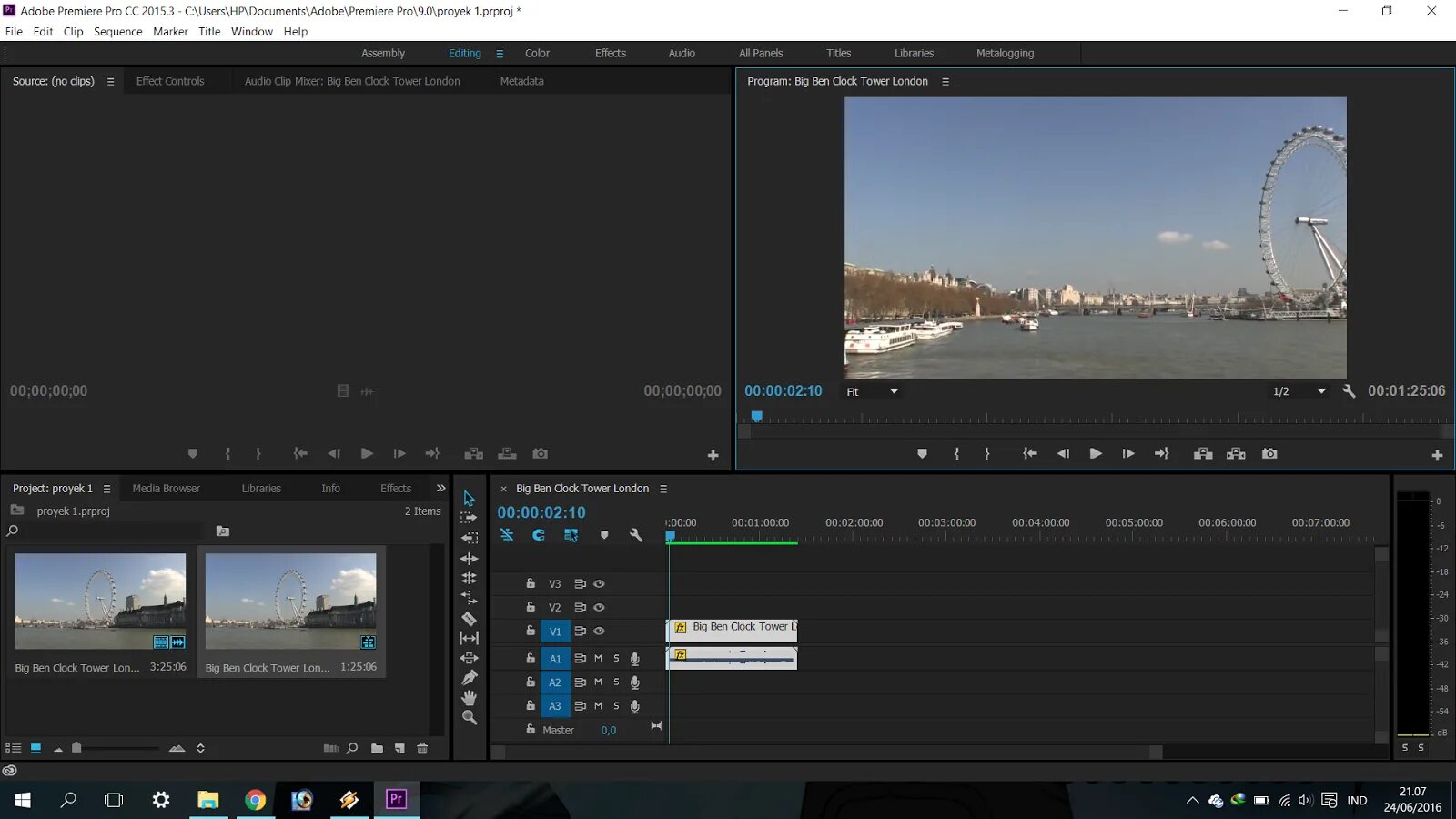
Task: Open Timeline Display Settings wrench
Action: [x=636, y=535]
